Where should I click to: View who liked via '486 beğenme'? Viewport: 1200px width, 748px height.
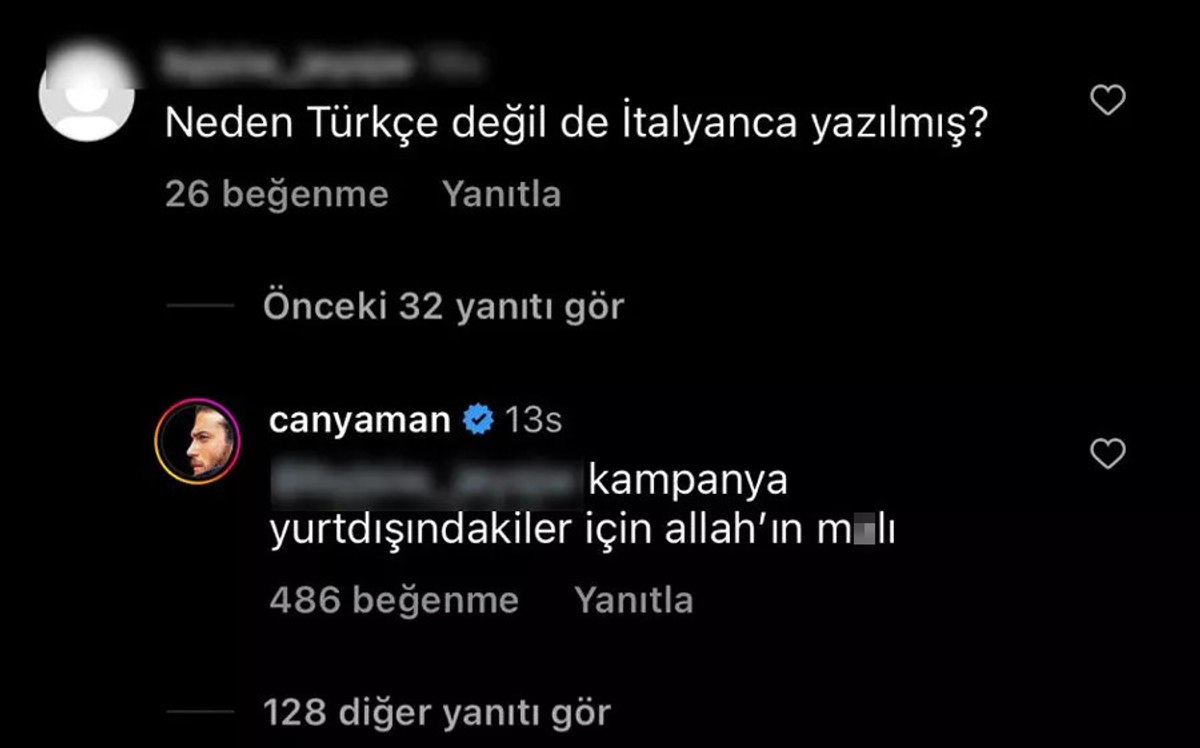tap(394, 600)
